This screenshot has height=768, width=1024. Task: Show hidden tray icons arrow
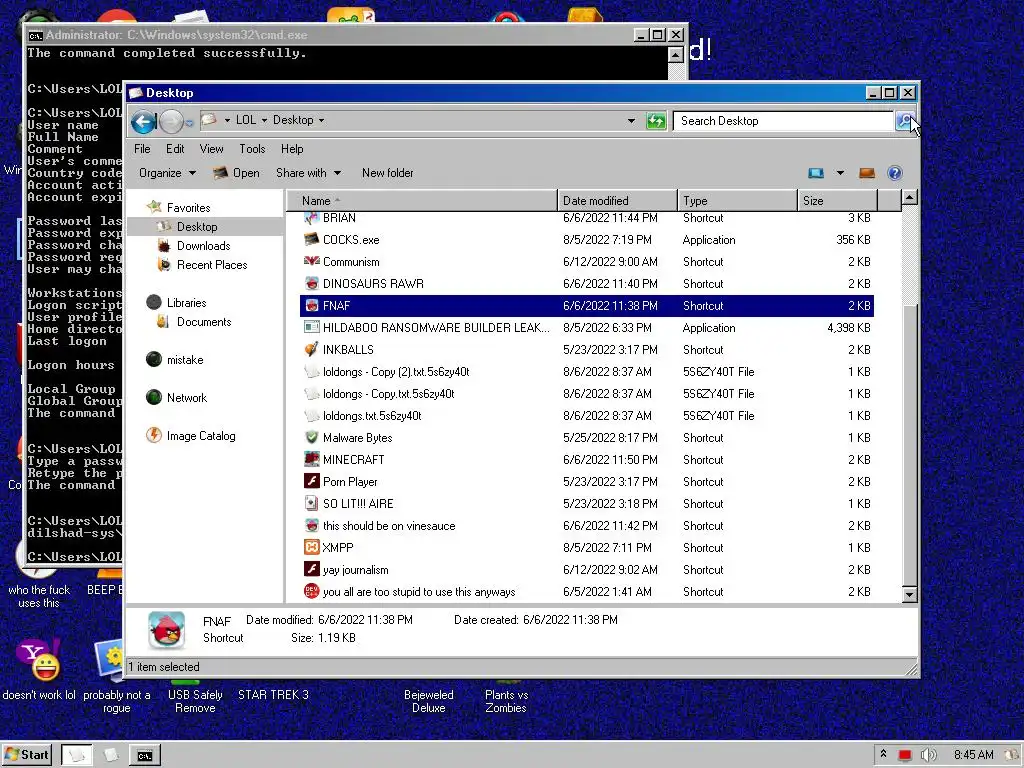coord(883,754)
